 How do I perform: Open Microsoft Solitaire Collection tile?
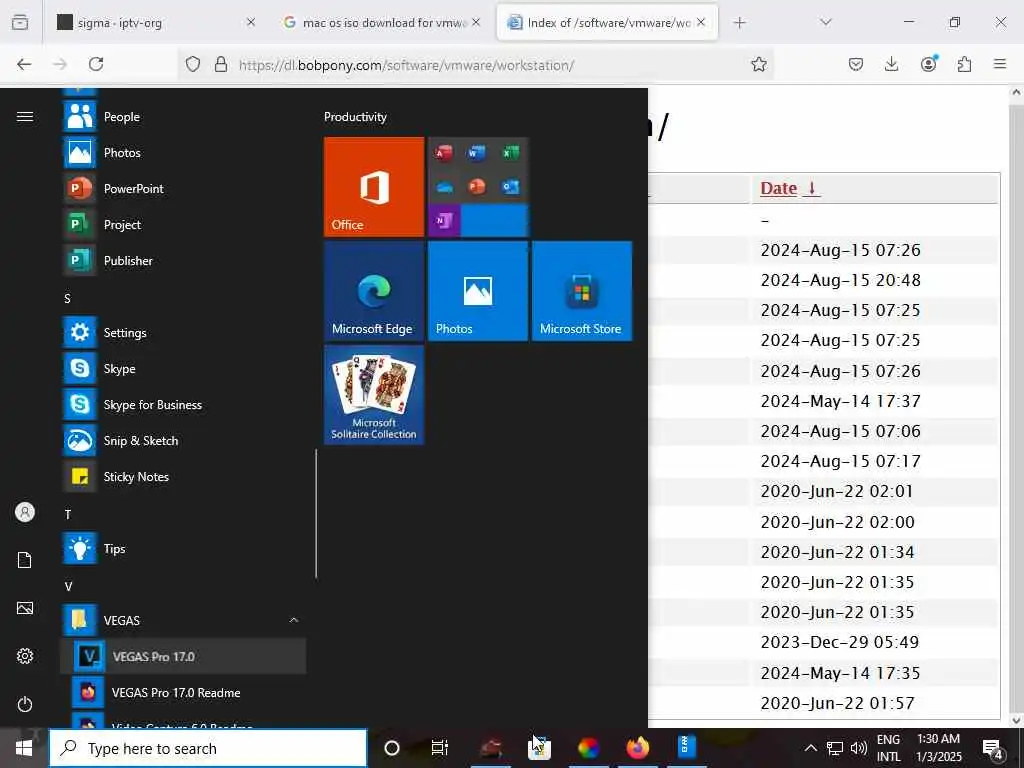coord(374,395)
